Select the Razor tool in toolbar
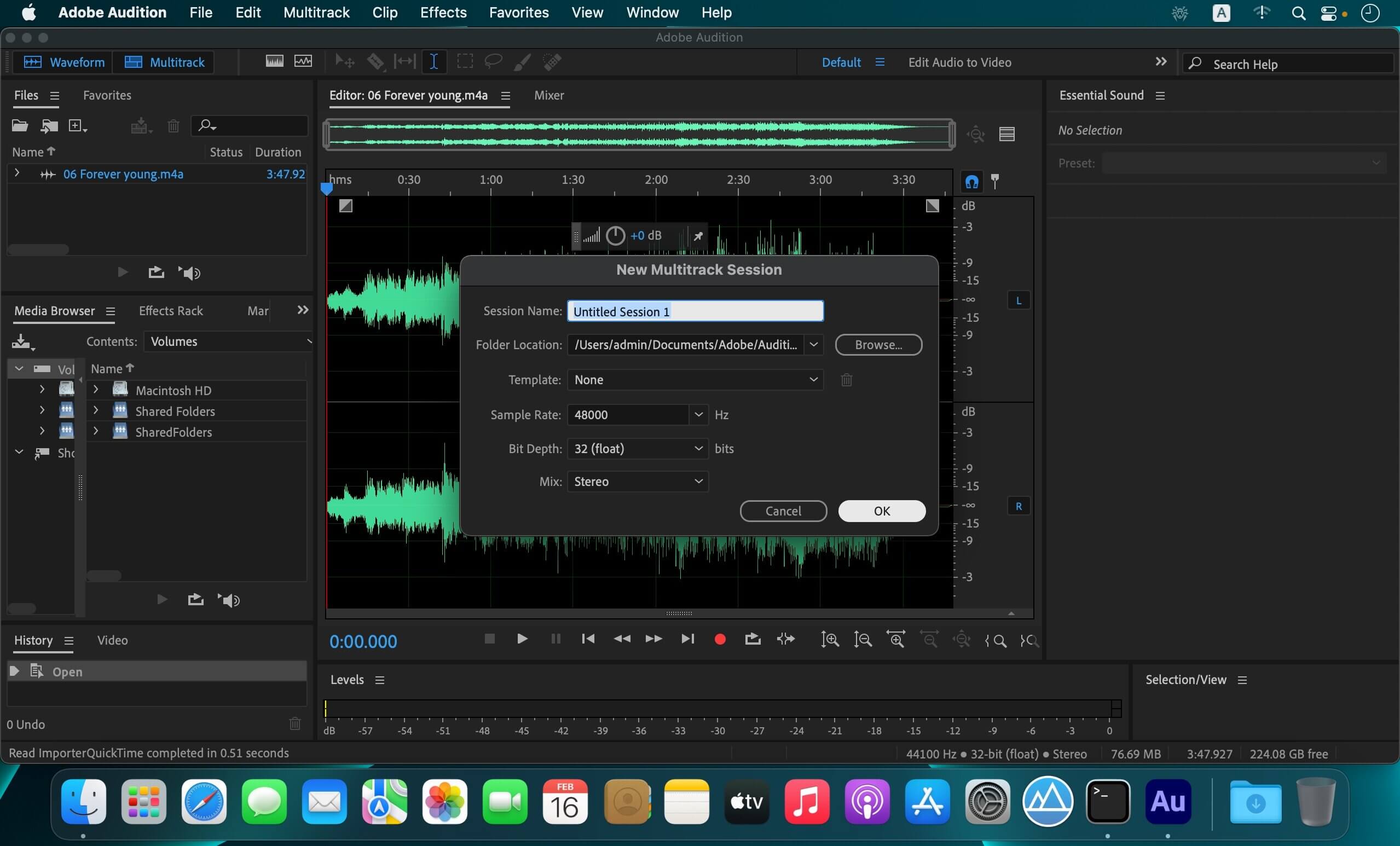 tap(375, 61)
